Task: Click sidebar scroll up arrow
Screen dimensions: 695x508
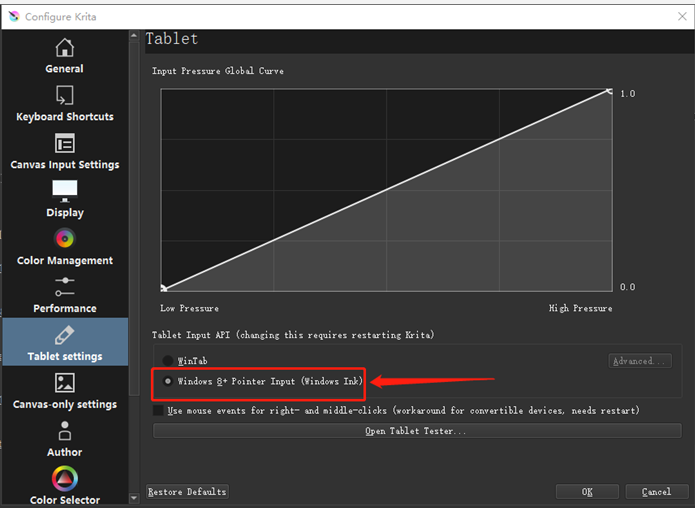Action: [134, 35]
